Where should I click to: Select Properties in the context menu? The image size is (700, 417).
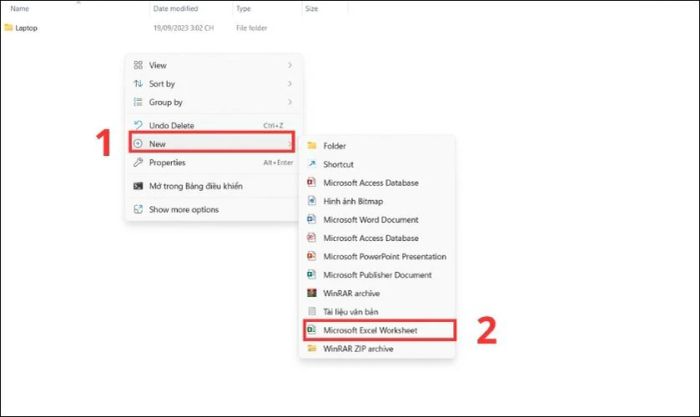tap(211, 163)
